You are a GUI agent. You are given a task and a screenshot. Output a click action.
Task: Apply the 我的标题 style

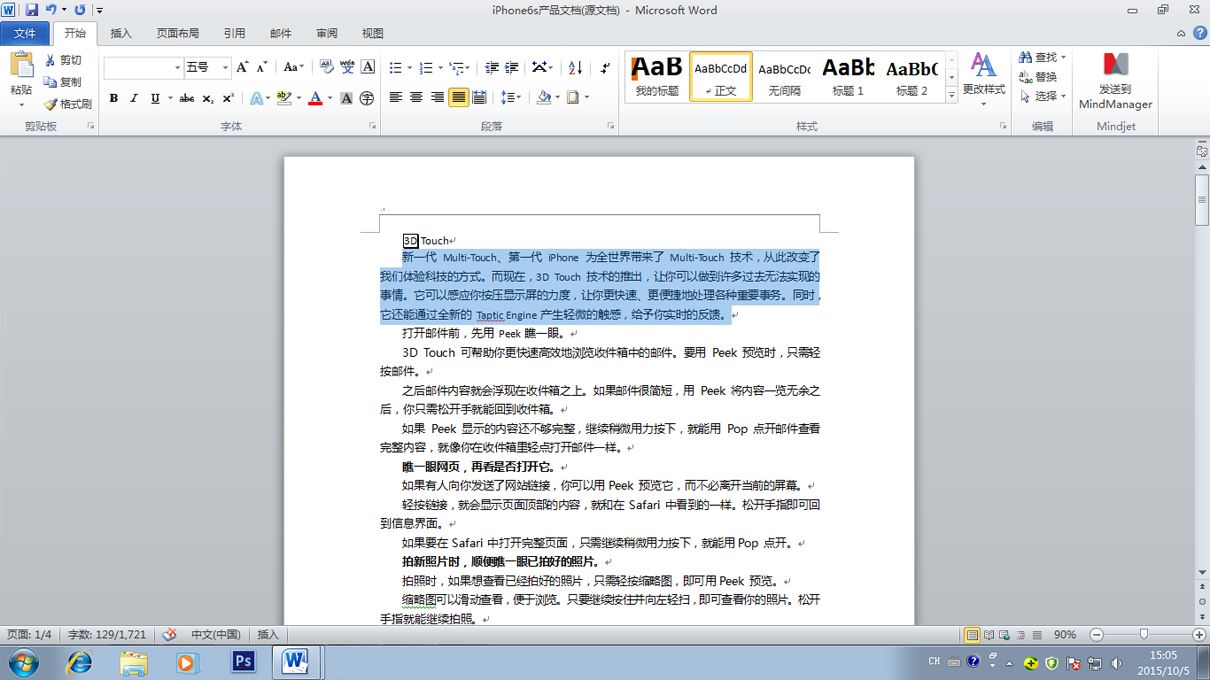click(x=657, y=76)
